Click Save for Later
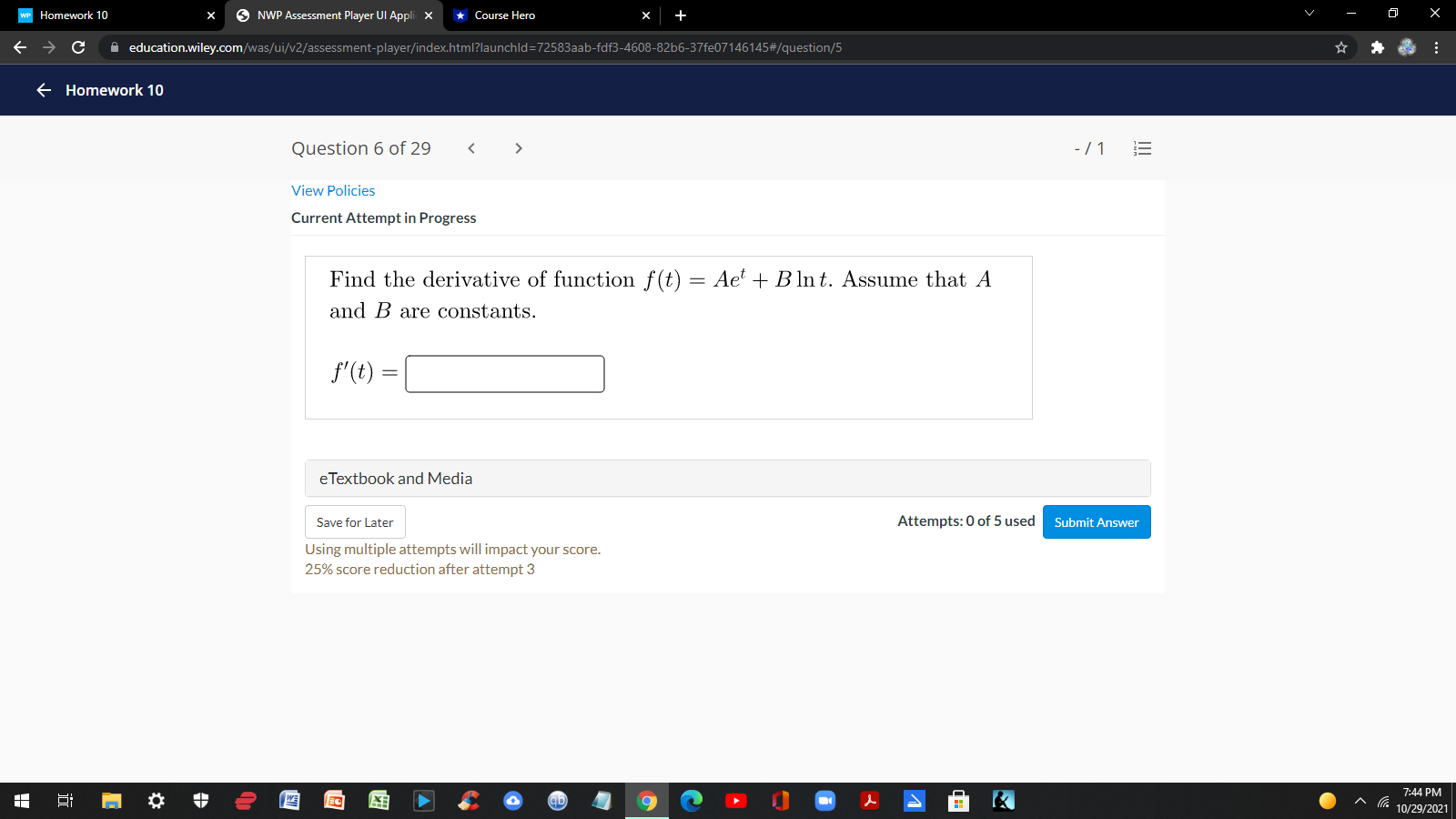This screenshot has width=1456, height=819. point(354,521)
